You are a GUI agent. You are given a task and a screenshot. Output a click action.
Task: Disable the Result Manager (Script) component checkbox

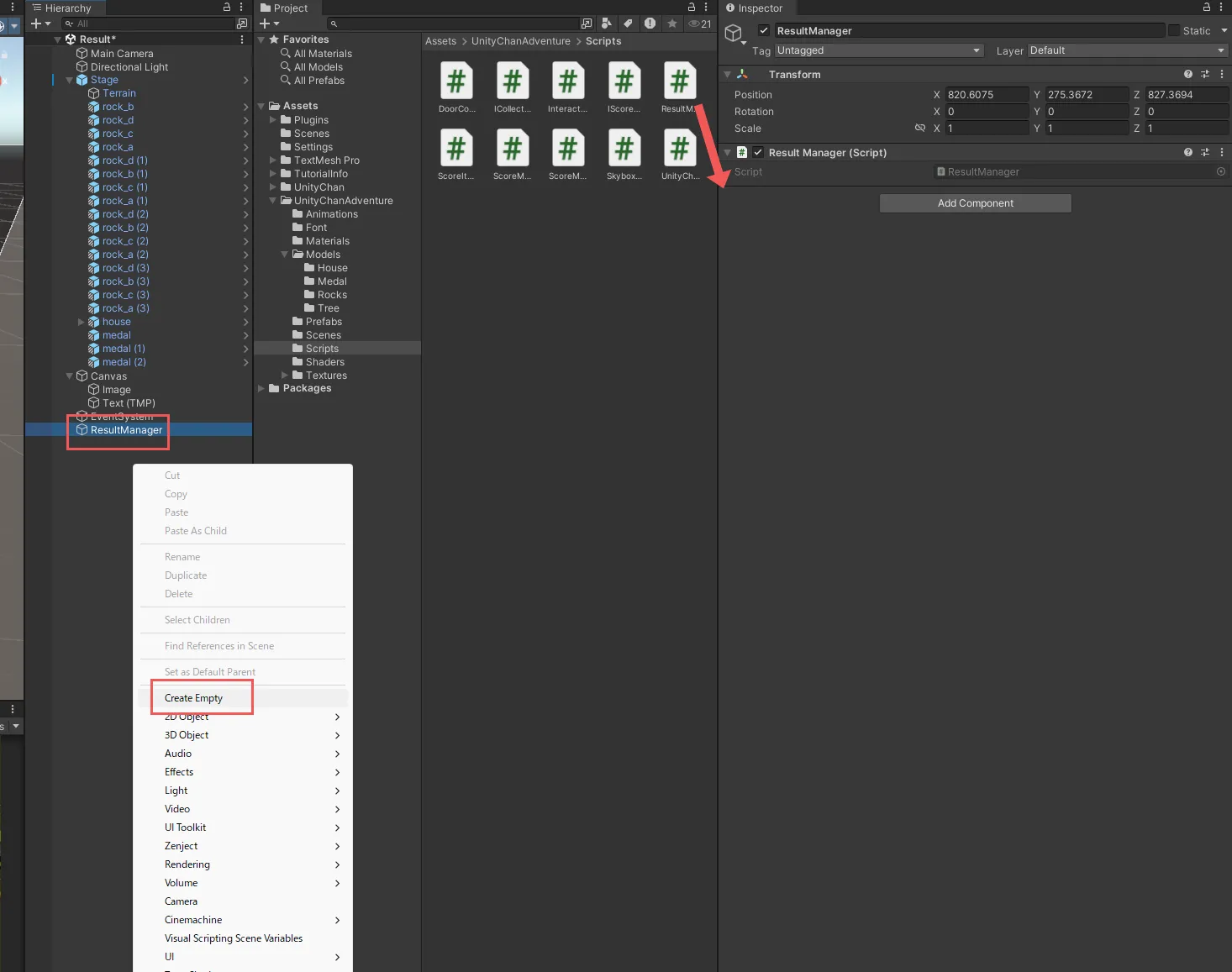(758, 152)
